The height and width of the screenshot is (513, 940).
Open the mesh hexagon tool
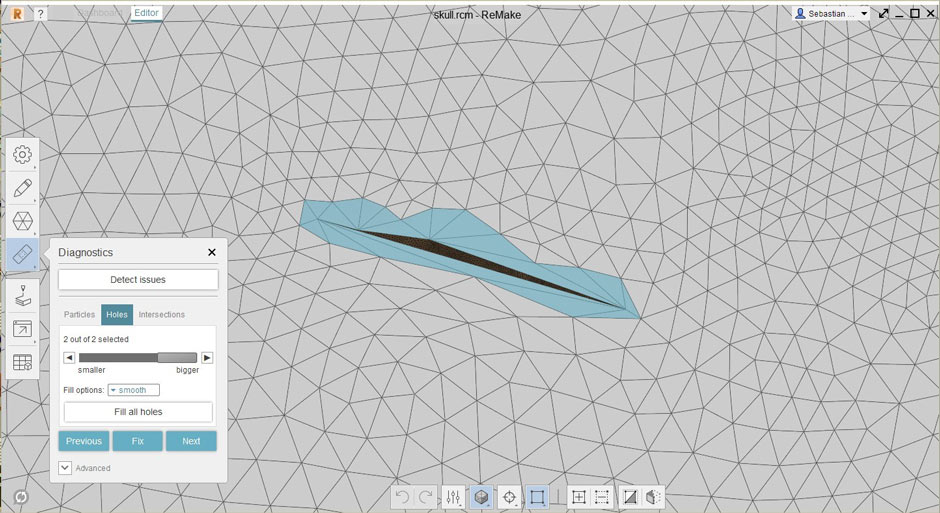coord(22,221)
